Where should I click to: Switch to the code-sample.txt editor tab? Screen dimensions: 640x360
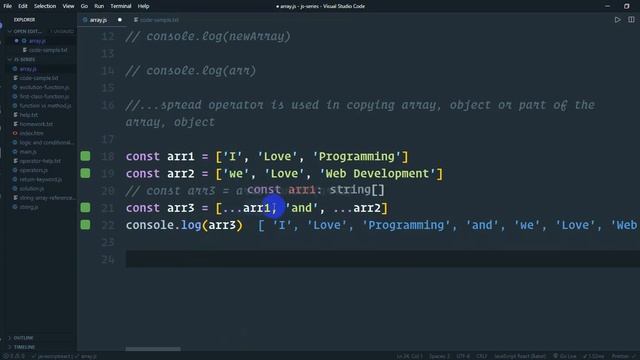point(156,20)
